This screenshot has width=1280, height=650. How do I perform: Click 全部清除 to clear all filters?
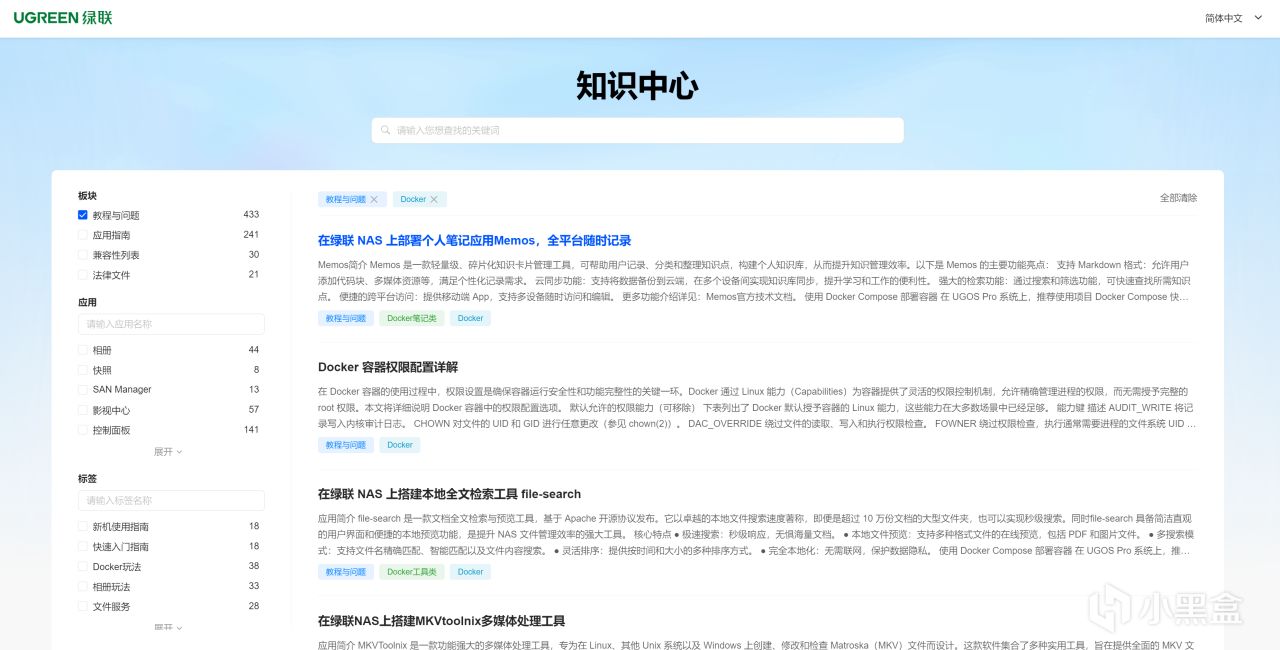coord(1178,198)
